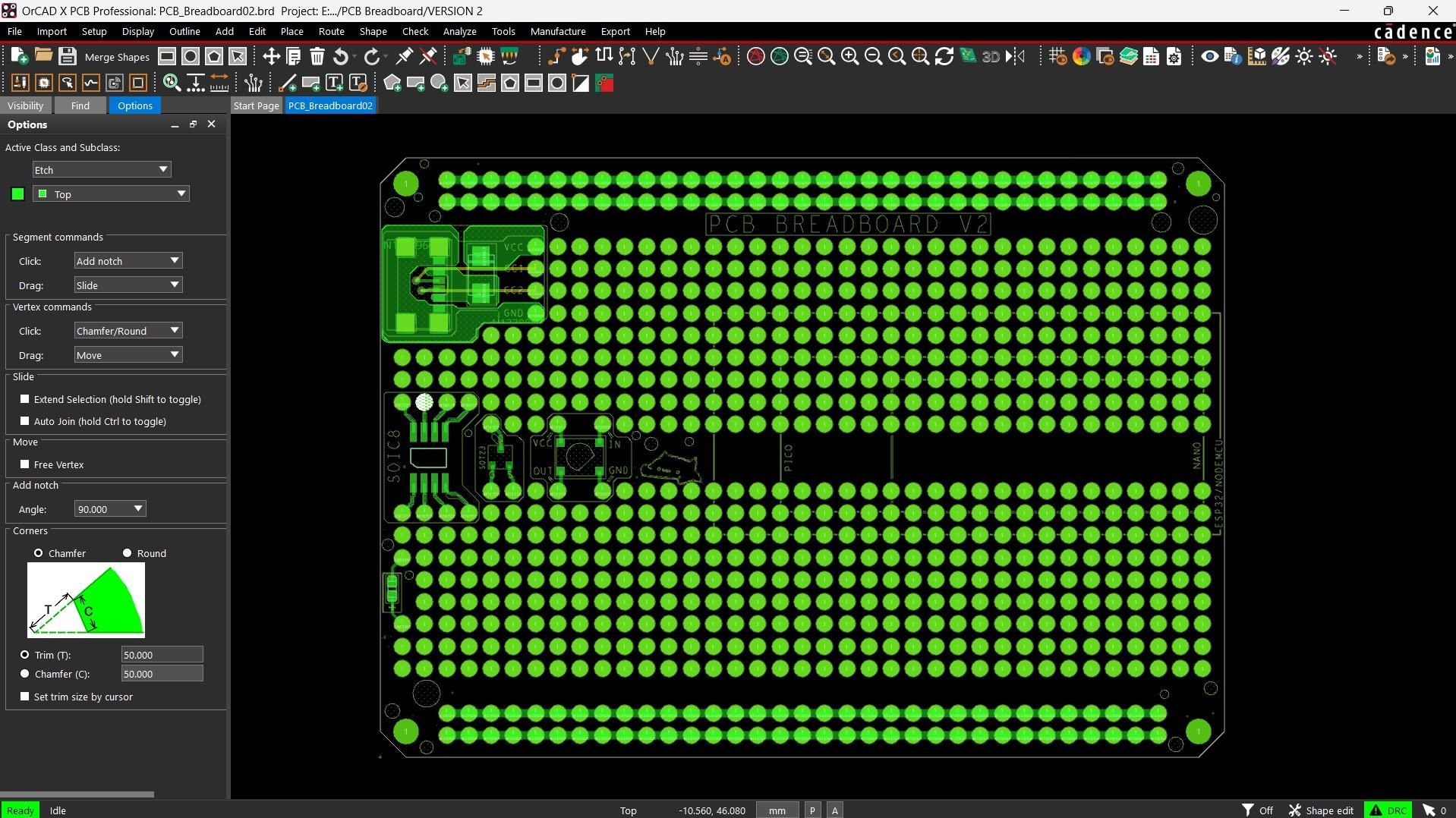
Task: Open the Route menu
Action: pyautogui.click(x=331, y=32)
